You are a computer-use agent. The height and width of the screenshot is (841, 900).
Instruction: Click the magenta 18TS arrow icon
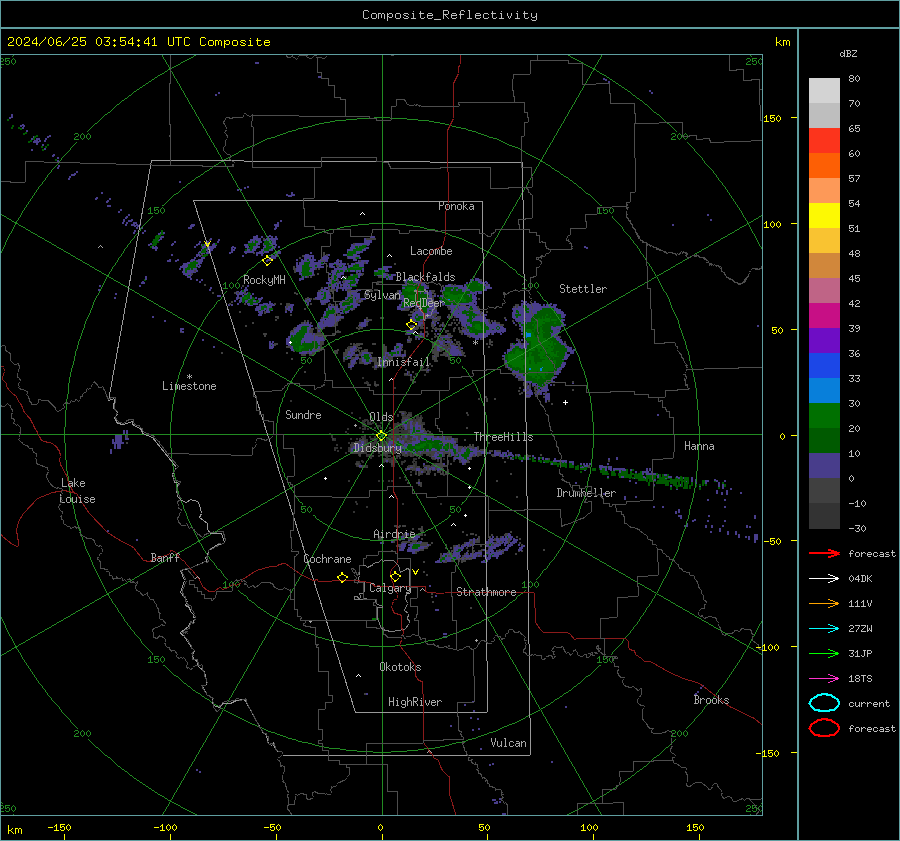(x=824, y=679)
